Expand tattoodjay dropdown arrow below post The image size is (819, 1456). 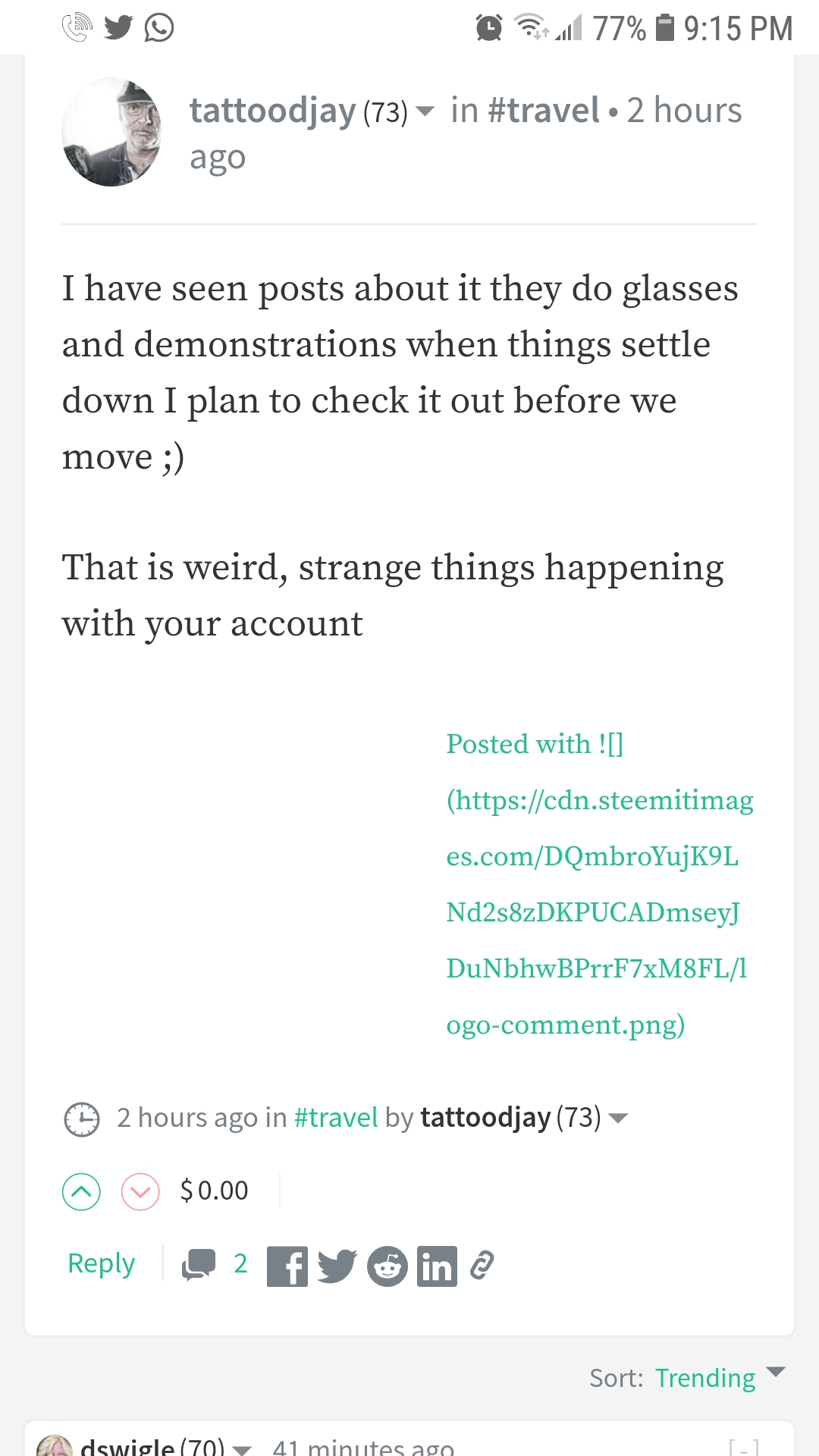(618, 1118)
